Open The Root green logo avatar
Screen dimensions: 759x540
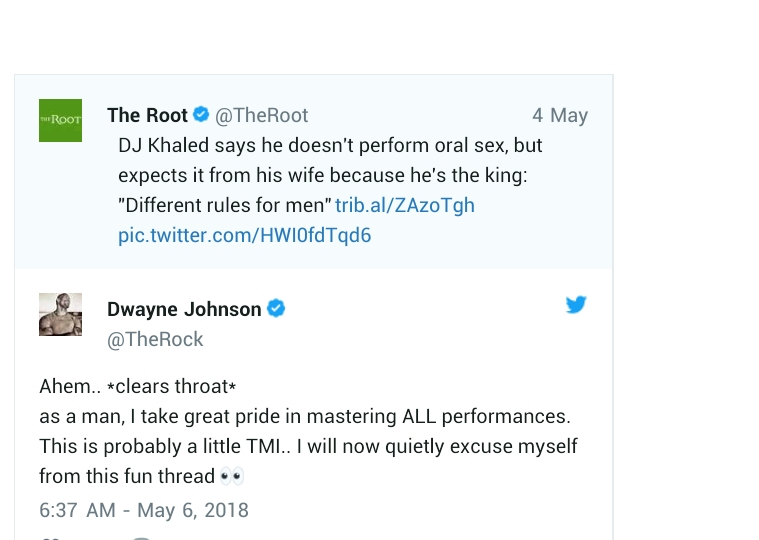60,120
